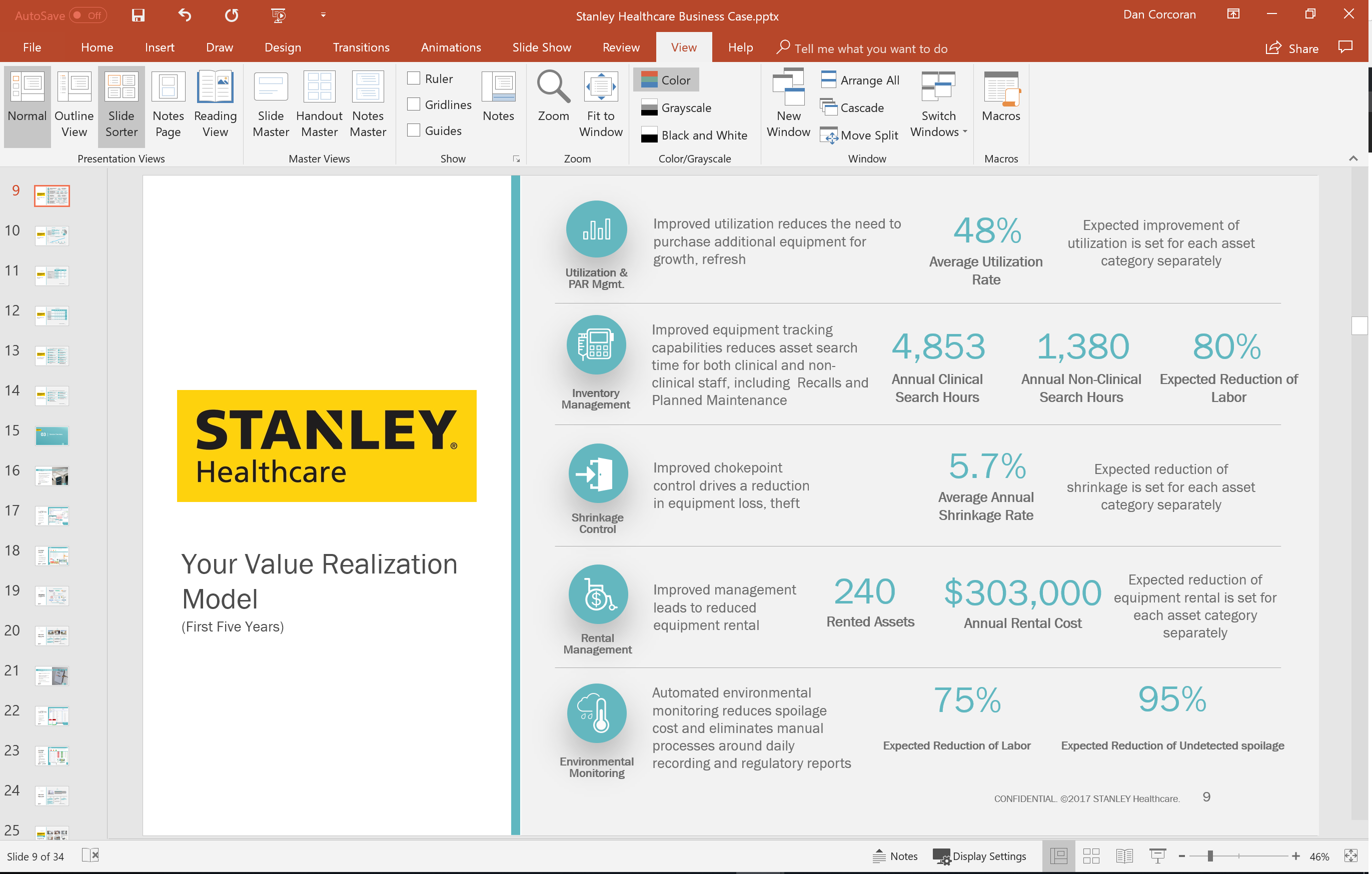This screenshot has height=874, width=1372.
Task: Click zoom out minus button
Action: click(1182, 856)
